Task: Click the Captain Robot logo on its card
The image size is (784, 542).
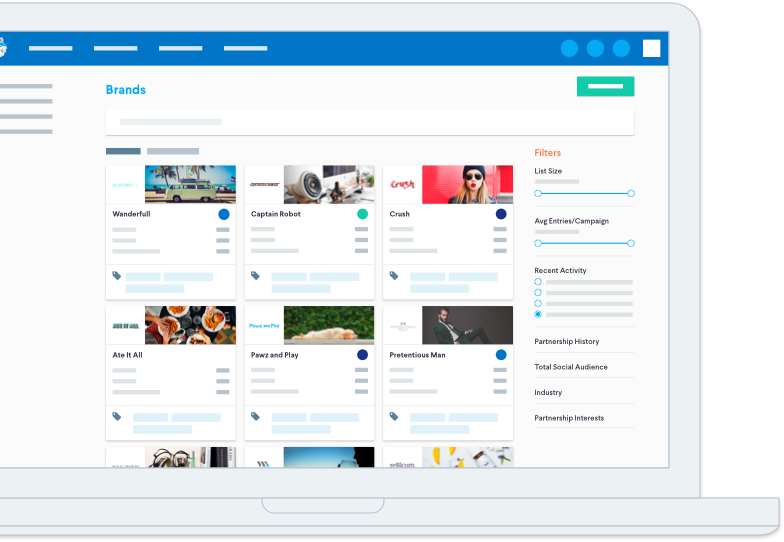Action: coord(264,184)
